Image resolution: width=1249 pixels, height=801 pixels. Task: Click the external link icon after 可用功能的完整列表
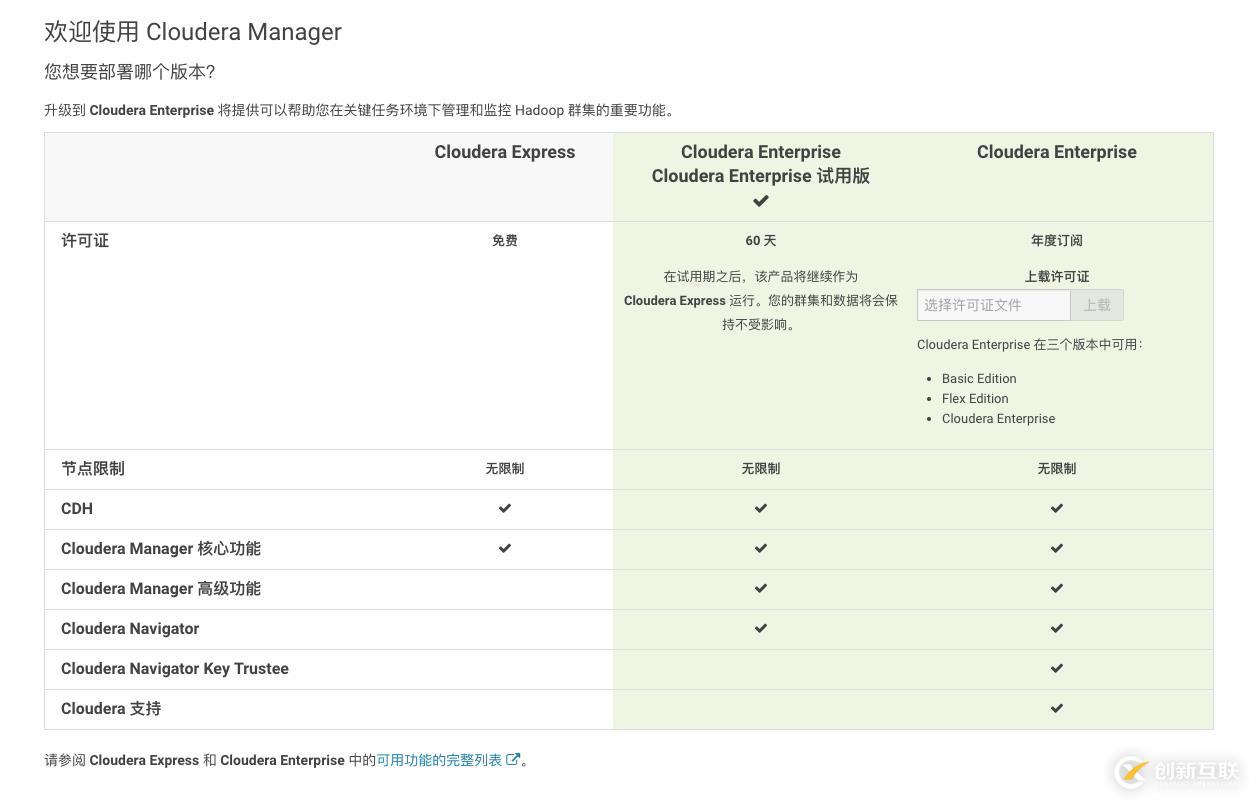pos(513,760)
